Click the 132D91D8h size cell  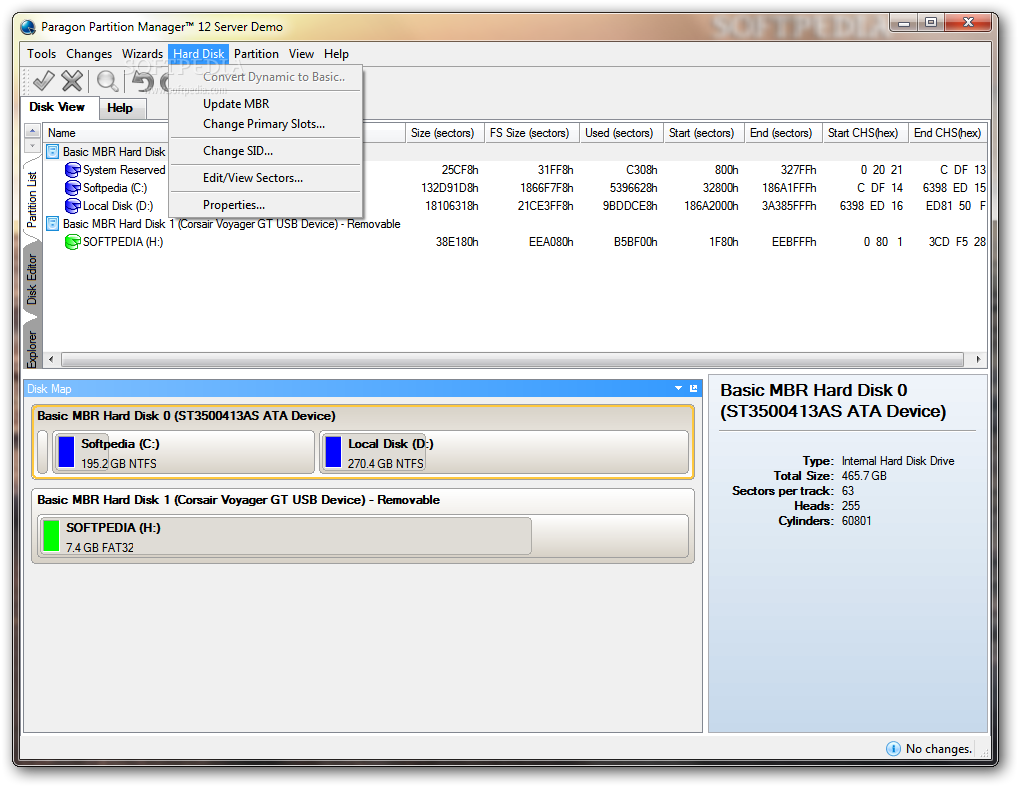[450, 188]
